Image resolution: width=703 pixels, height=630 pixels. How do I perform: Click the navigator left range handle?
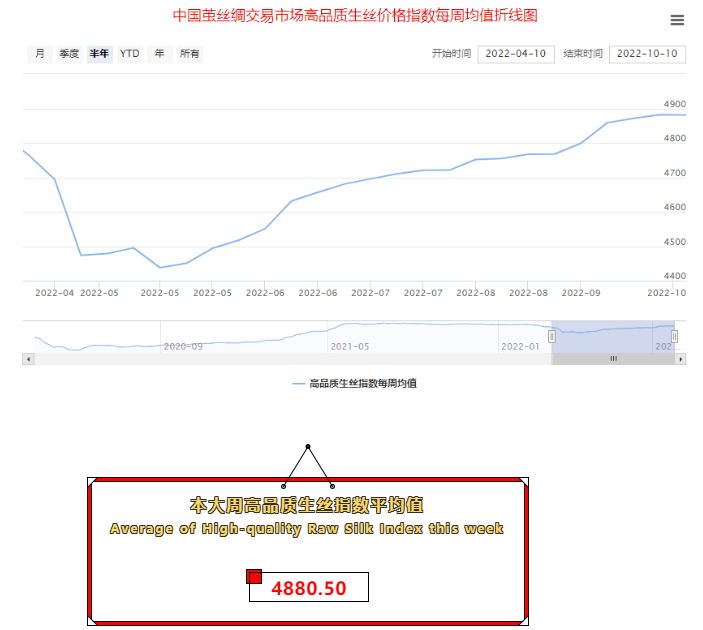[x=551, y=337]
